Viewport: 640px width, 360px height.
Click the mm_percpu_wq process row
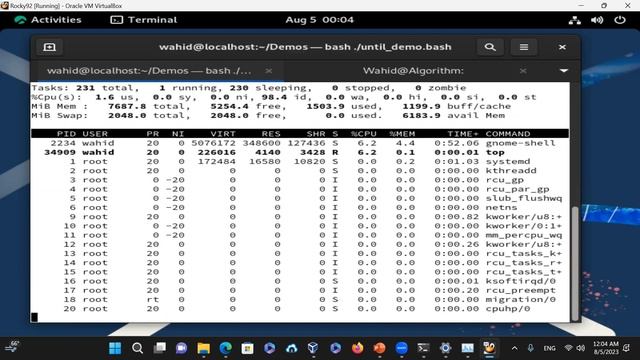click(x=300, y=235)
